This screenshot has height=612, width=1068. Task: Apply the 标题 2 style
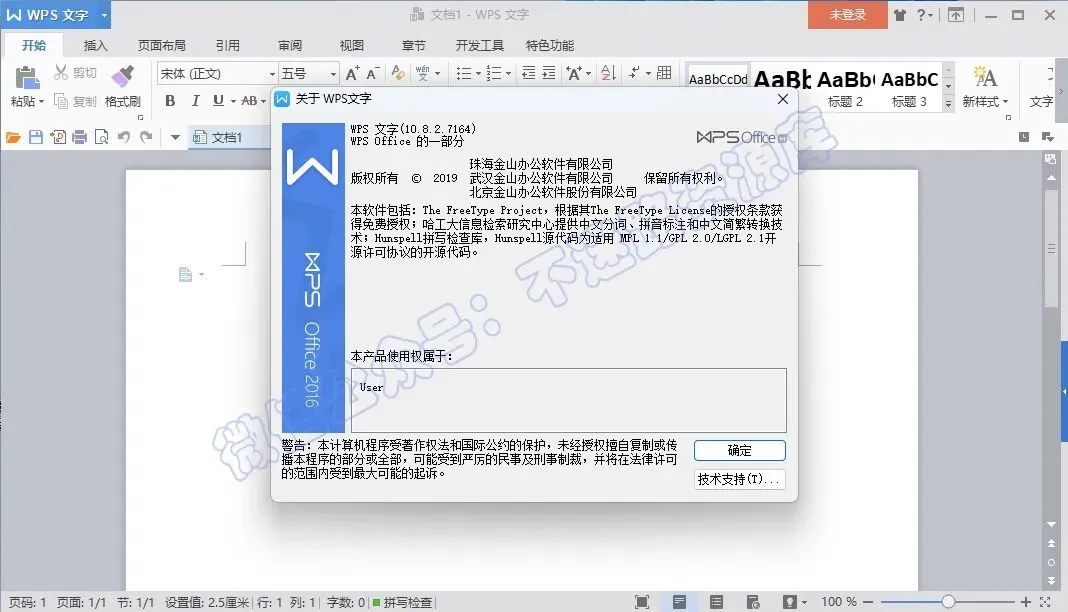[845, 88]
